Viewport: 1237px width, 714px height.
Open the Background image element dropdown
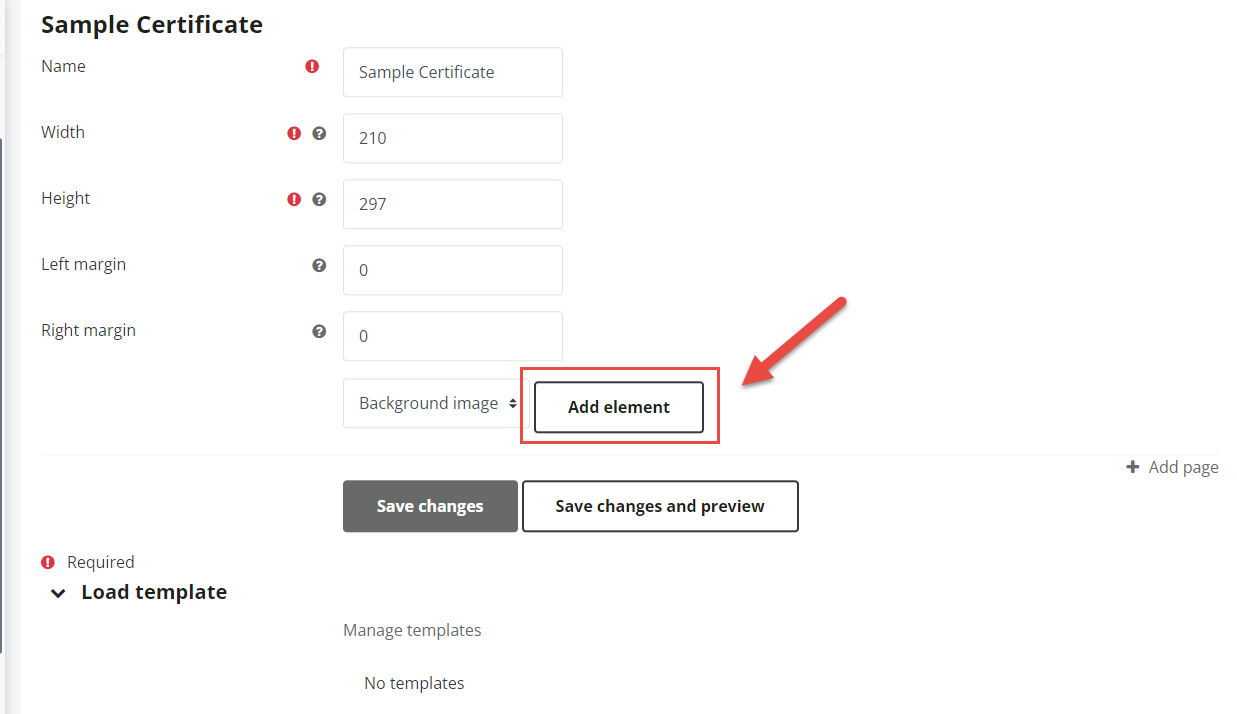[437, 403]
